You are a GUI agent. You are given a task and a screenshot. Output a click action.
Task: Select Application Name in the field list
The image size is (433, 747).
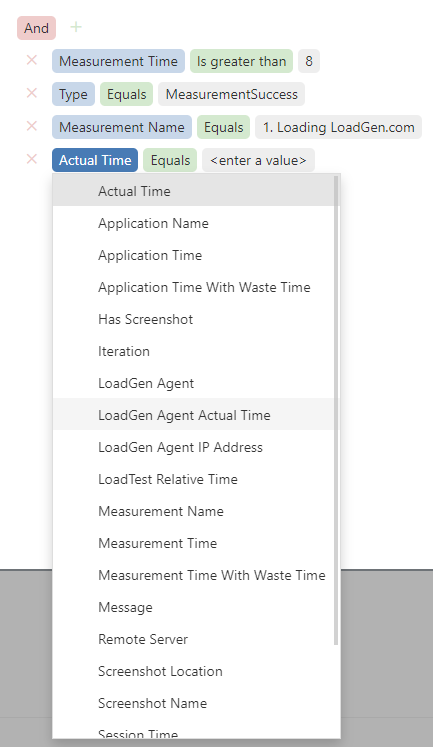196,223
